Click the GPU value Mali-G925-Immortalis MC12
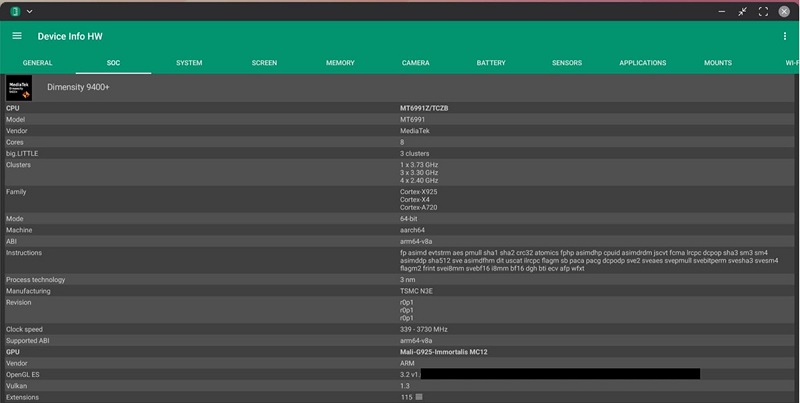 coord(443,352)
